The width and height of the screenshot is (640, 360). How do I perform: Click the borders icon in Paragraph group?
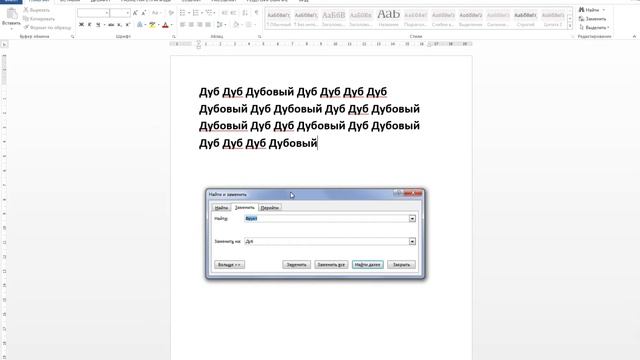click(249, 25)
